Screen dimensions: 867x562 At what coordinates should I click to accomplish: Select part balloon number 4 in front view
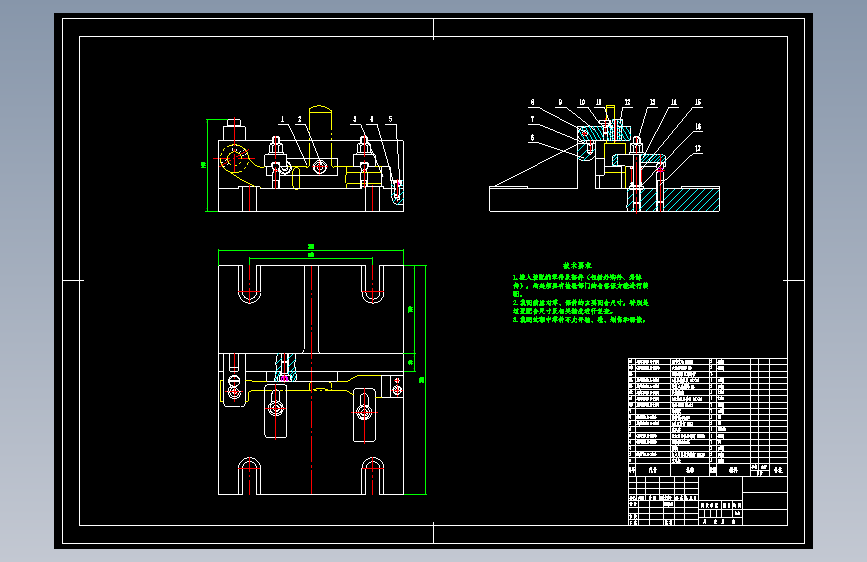click(372, 119)
